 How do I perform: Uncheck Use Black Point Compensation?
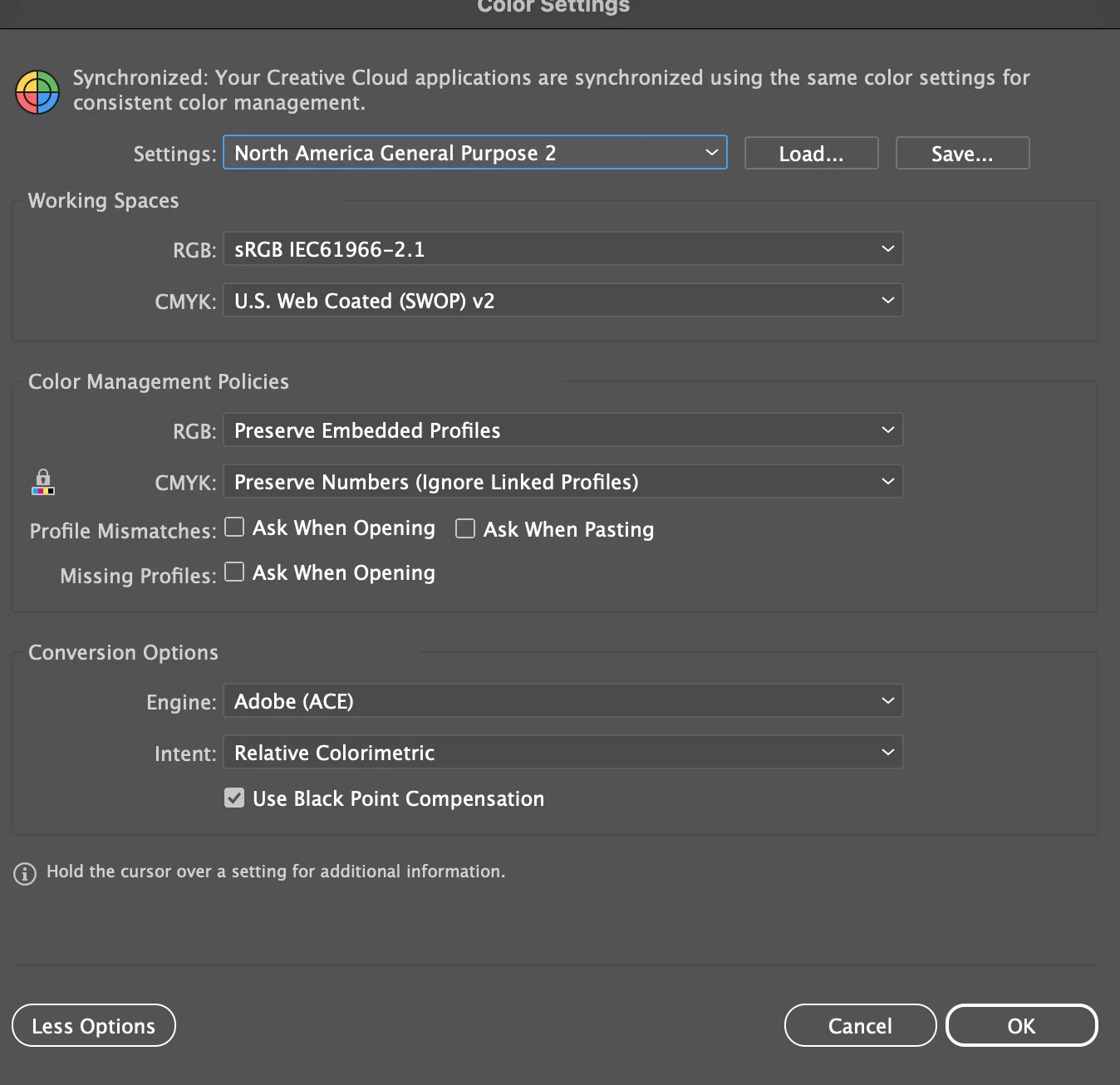point(234,798)
